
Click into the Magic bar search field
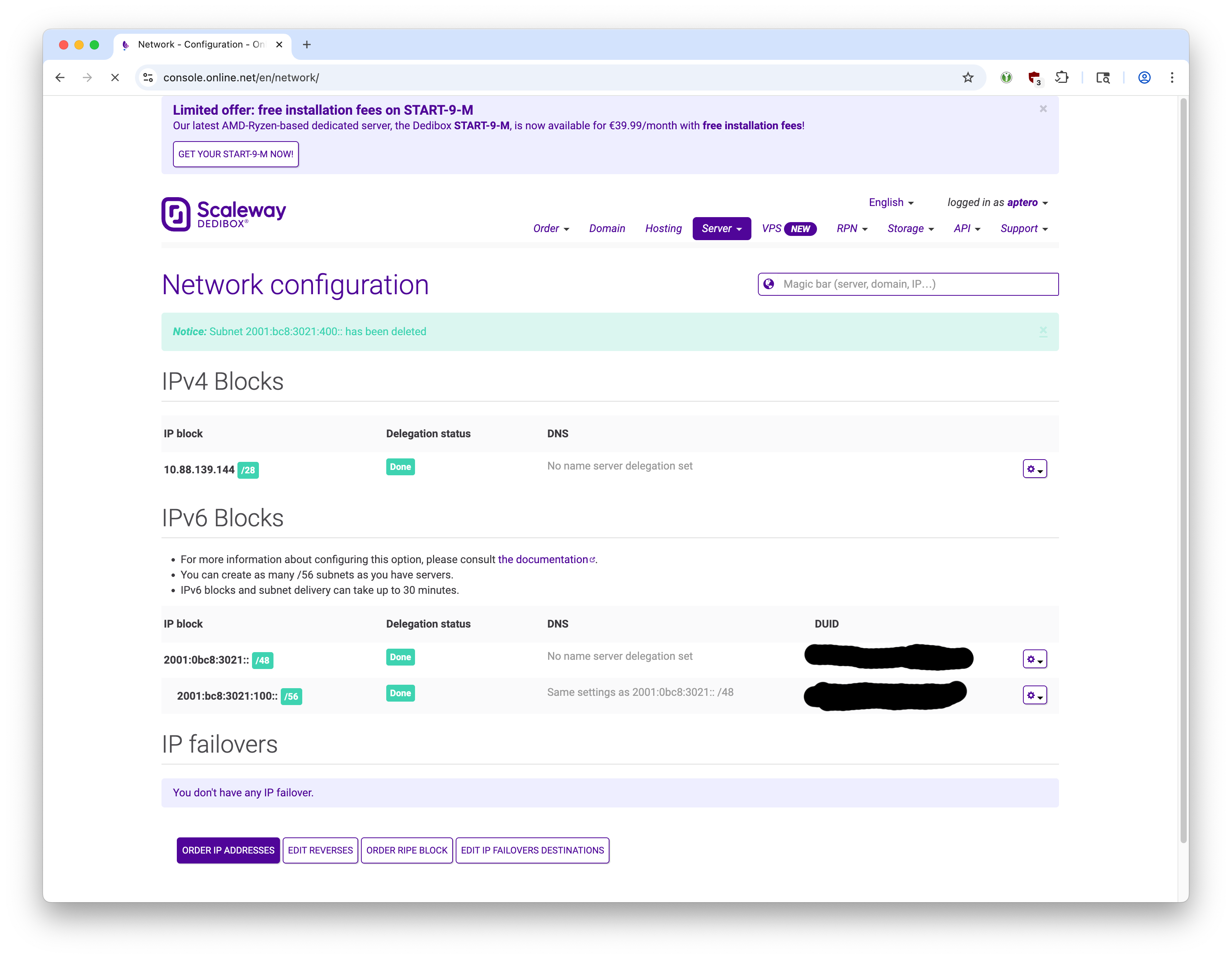click(914, 284)
